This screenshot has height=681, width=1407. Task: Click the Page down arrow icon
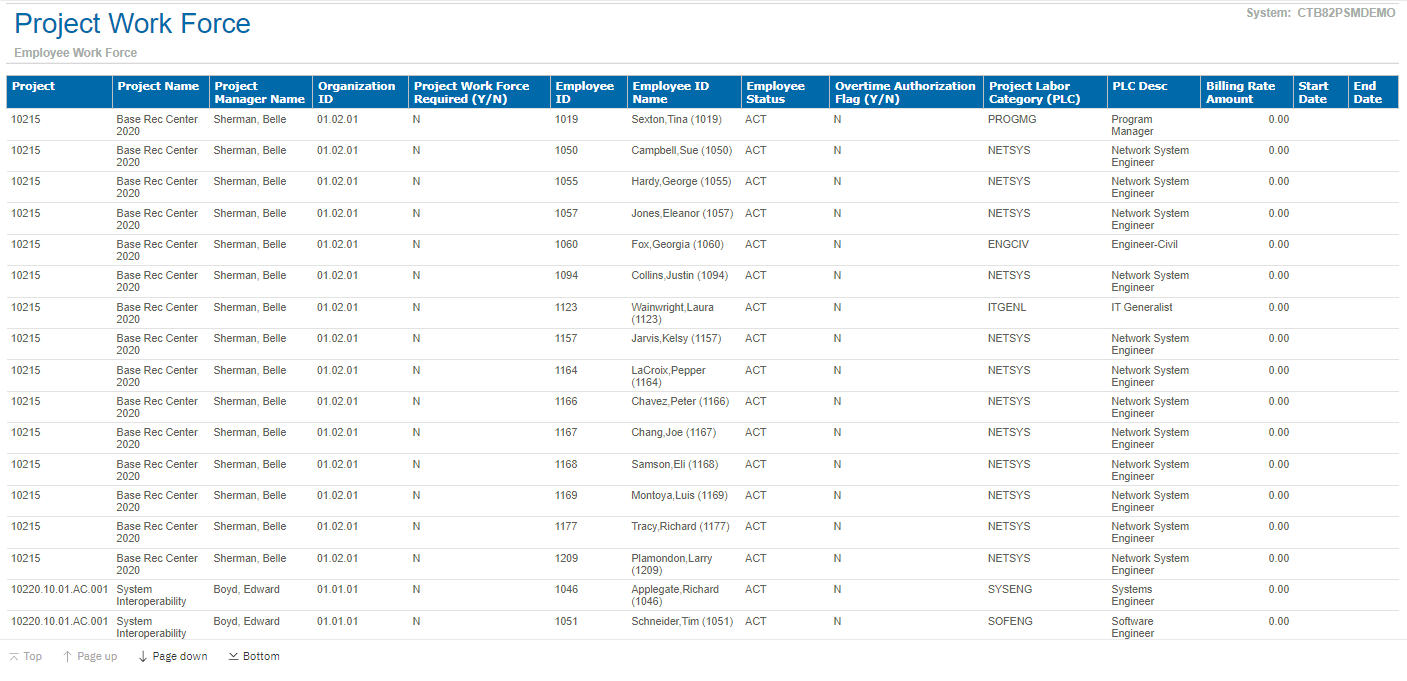coord(143,657)
